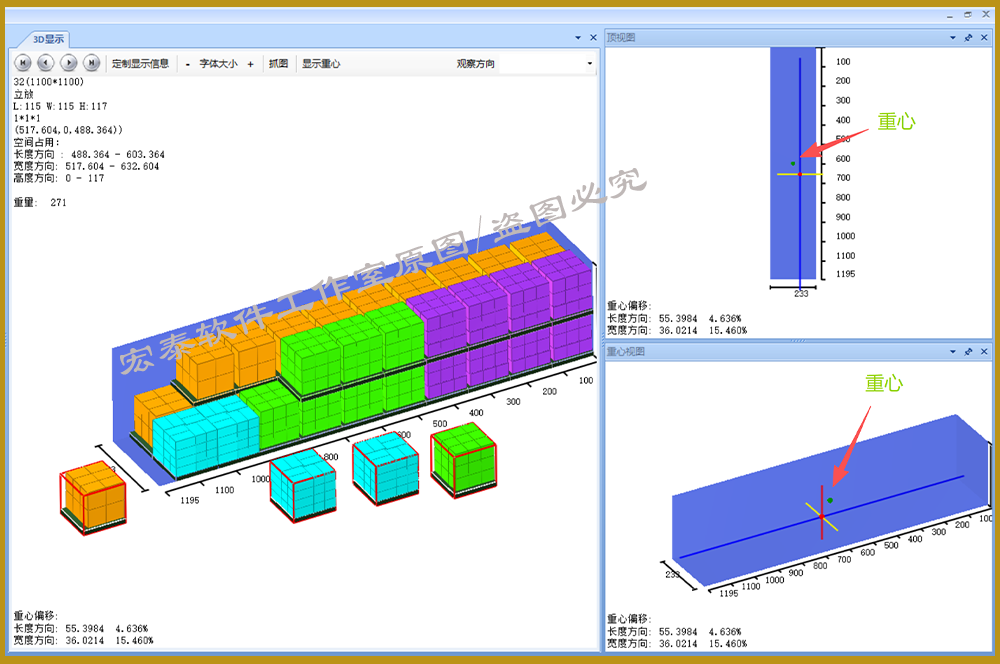Switch to the 3D显示 tab
This screenshot has width=1000, height=664.
[48, 39]
